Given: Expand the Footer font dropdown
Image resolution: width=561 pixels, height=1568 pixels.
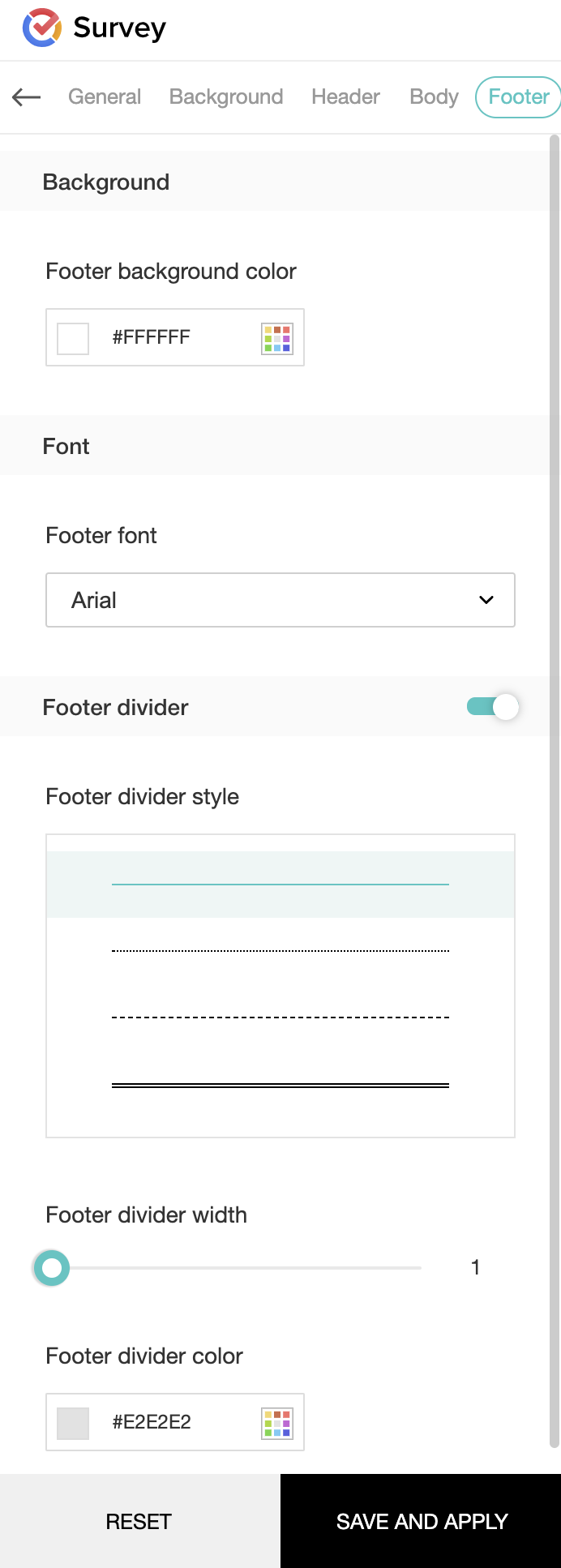Looking at the screenshot, I should [280, 600].
